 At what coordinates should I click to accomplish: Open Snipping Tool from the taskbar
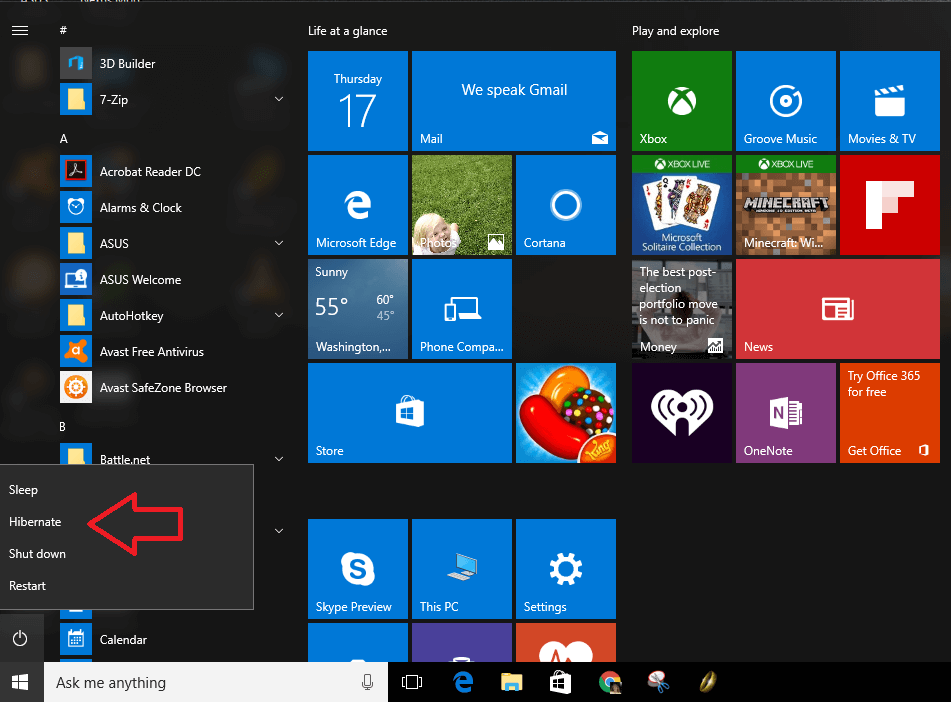click(658, 682)
